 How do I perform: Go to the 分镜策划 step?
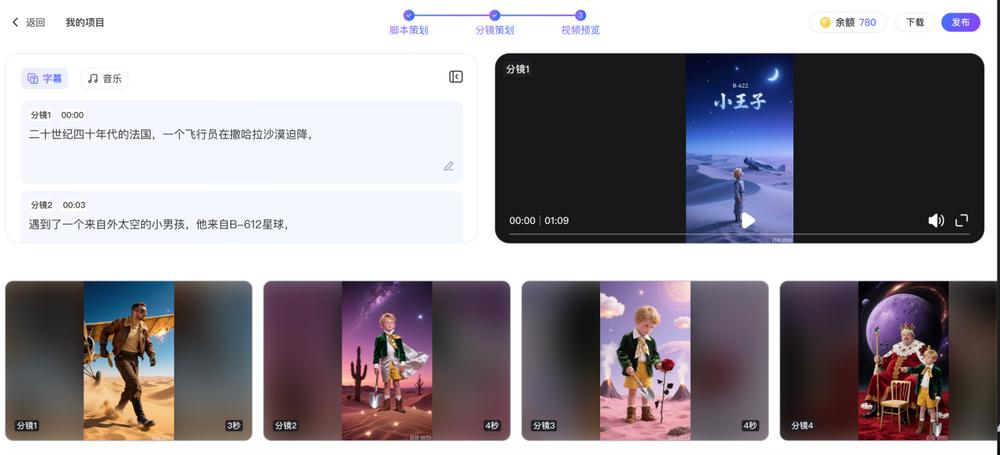click(x=494, y=22)
